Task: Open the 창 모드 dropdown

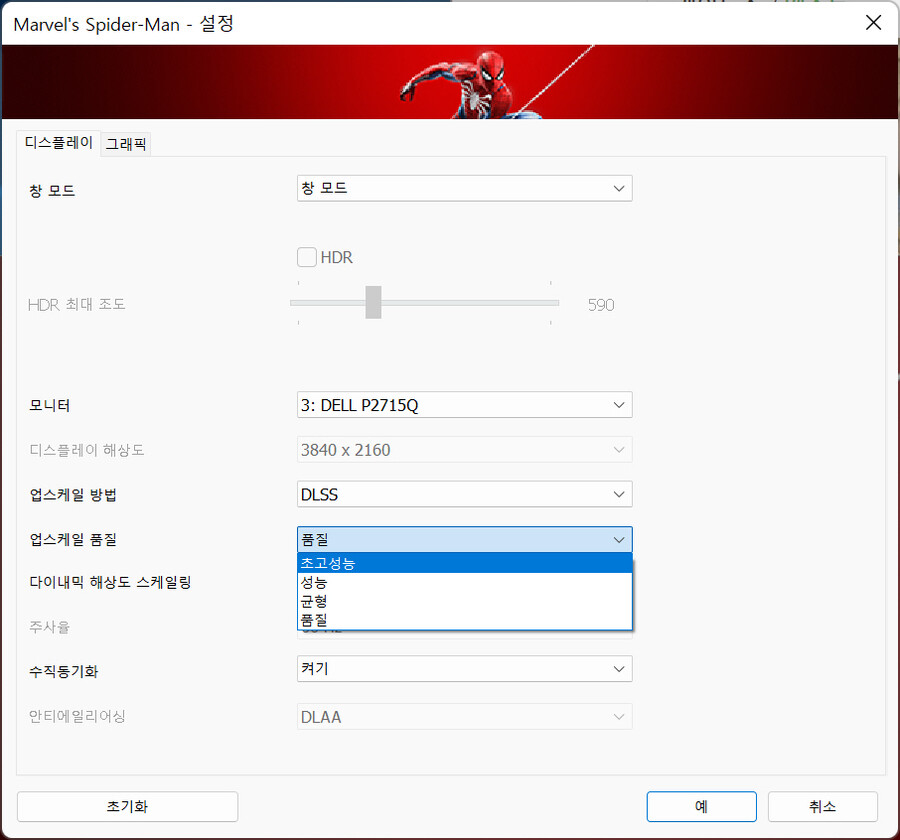Action: (464, 188)
